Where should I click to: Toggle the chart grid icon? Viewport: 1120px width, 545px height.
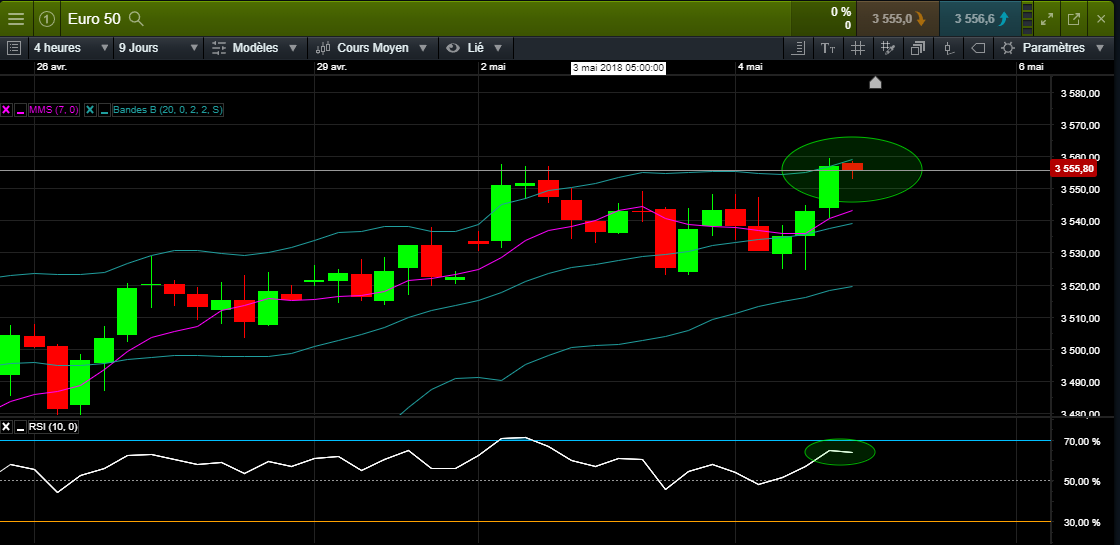coord(857,48)
